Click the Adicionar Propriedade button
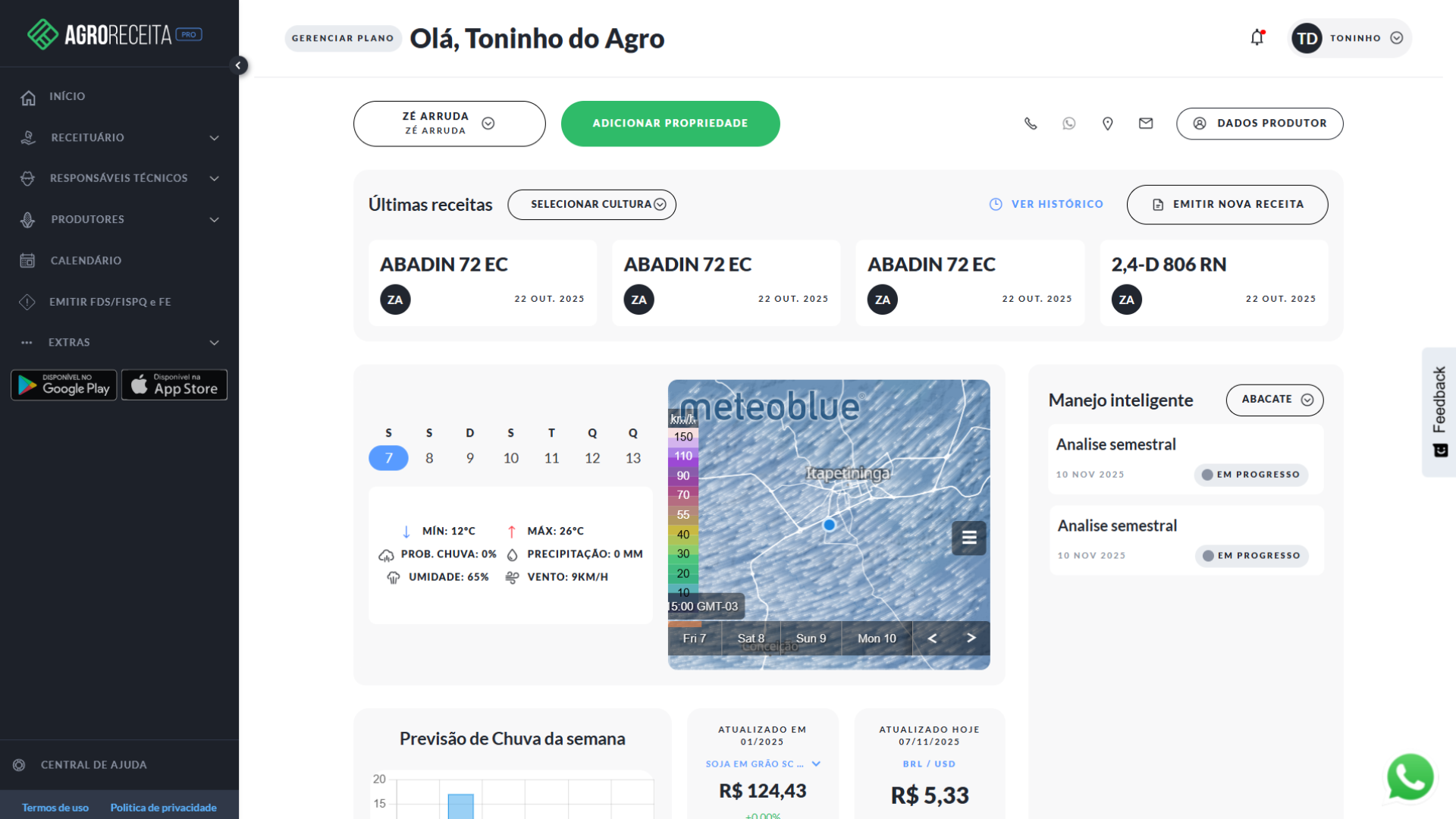The height and width of the screenshot is (819, 1456). pyautogui.click(x=670, y=124)
